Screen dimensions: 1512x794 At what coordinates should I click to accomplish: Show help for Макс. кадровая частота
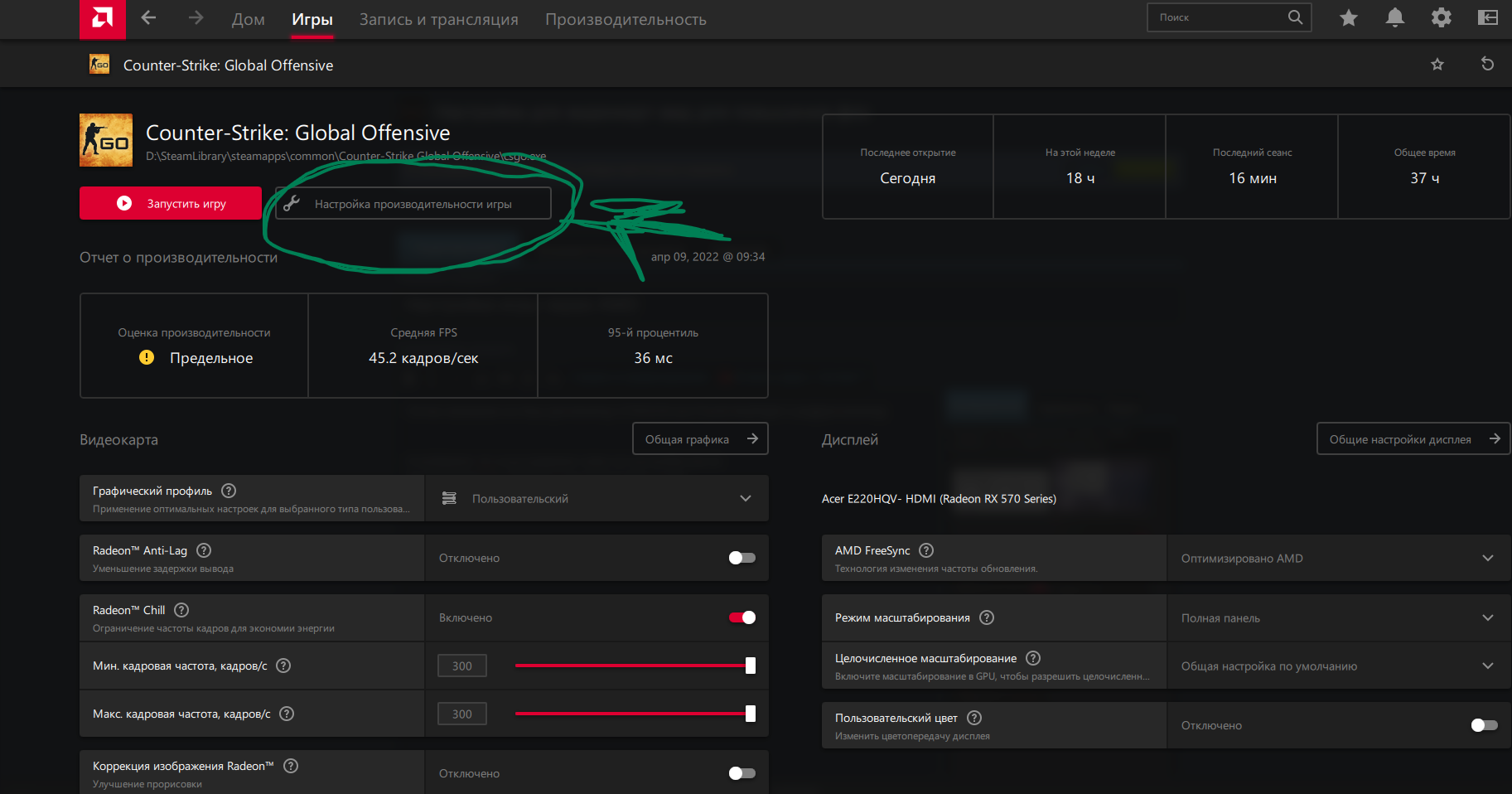(x=287, y=714)
